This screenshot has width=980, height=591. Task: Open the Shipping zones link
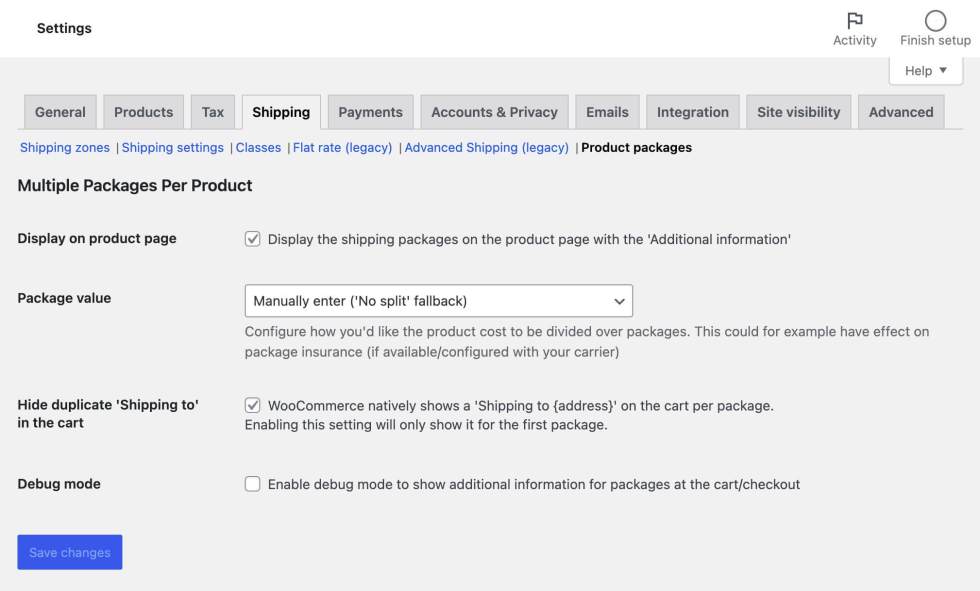pos(66,148)
